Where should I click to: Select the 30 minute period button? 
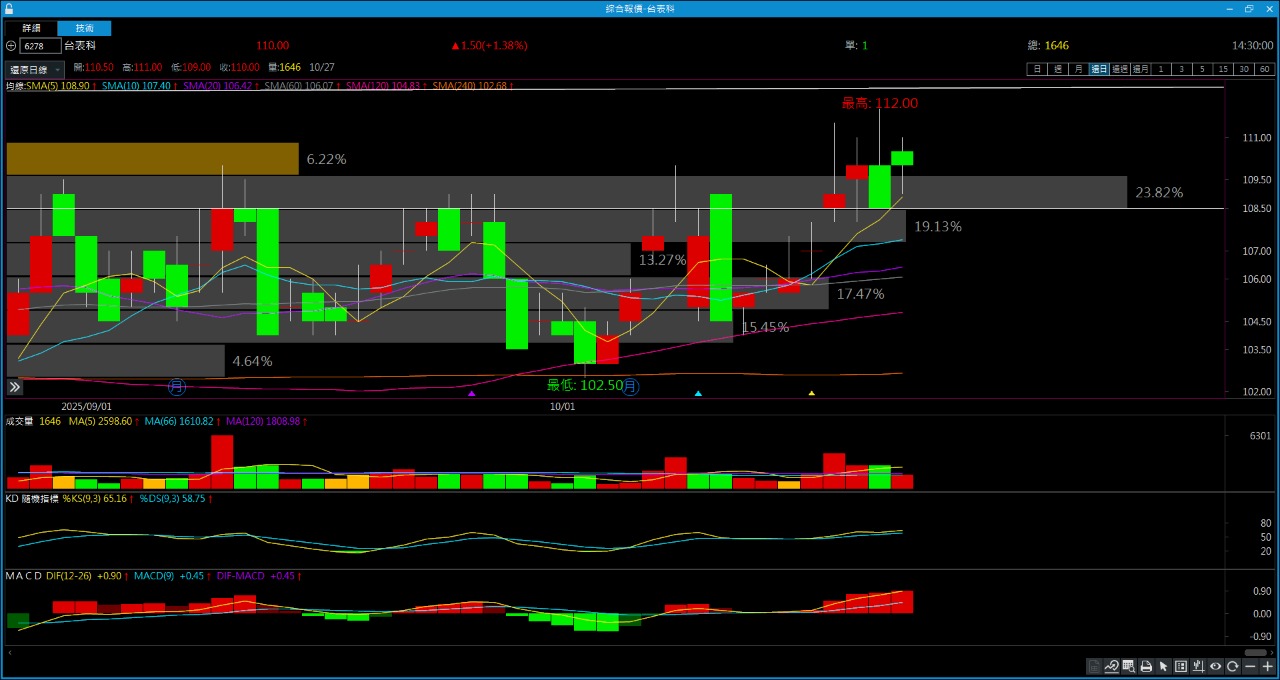(1245, 69)
